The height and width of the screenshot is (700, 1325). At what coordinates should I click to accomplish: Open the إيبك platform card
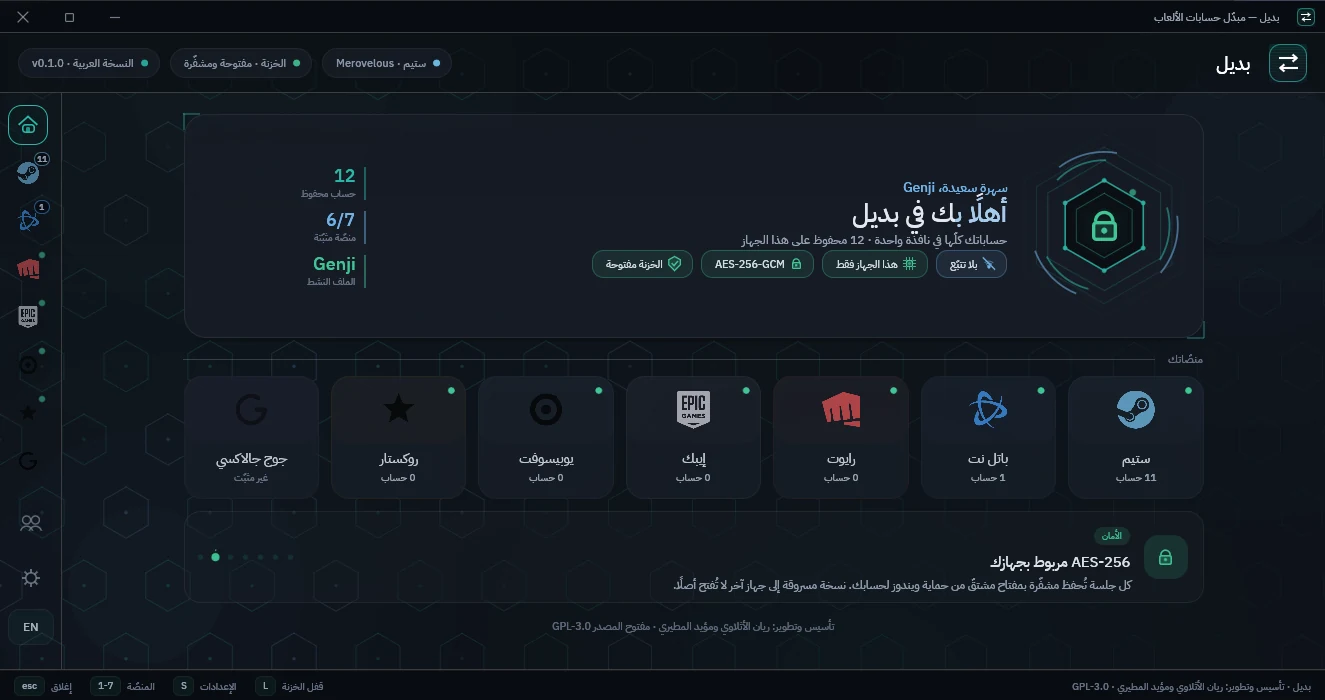pyautogui.click(x=693, y=437)
